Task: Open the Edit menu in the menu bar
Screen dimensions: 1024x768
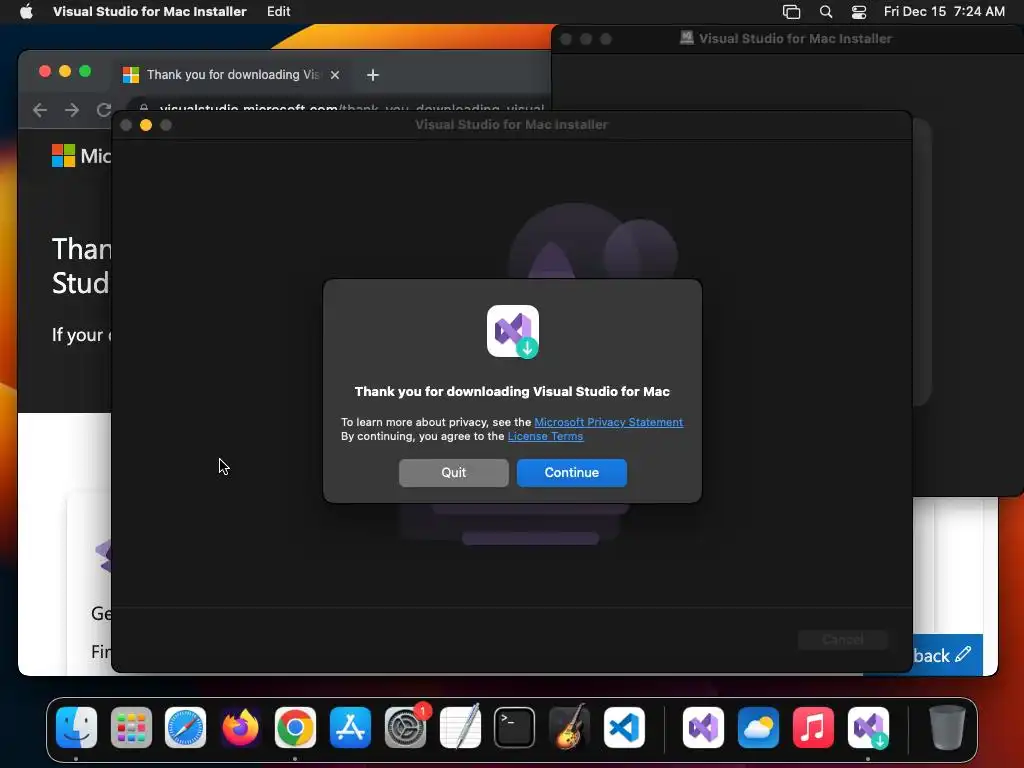Action: pyautogui.click(x=278, y=12)
